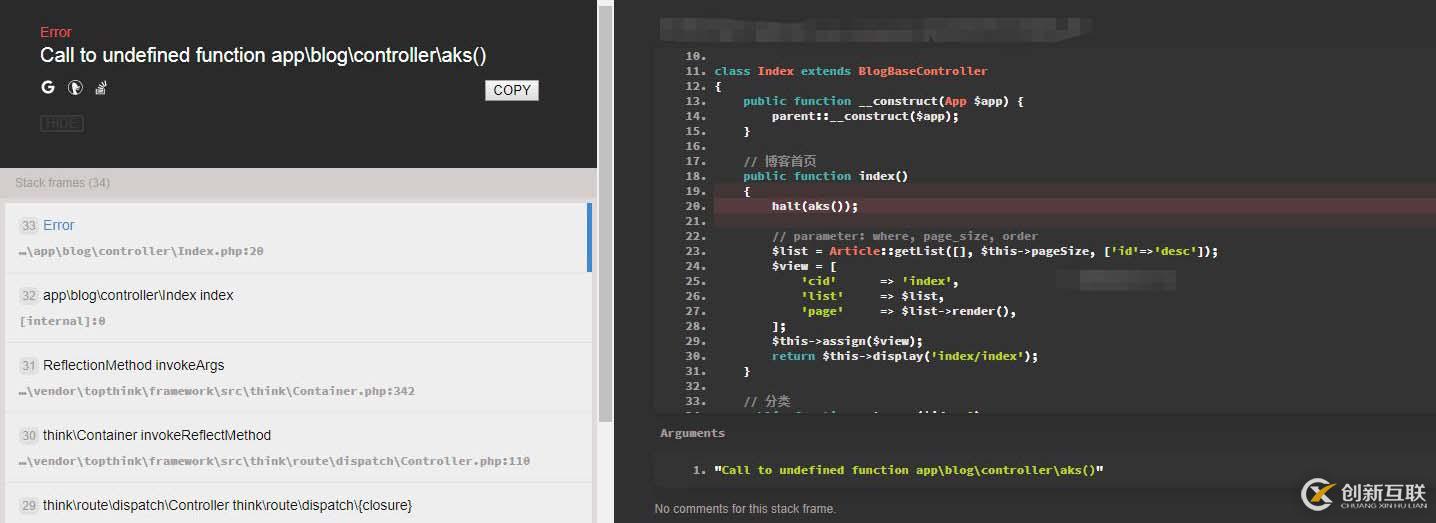Select stack frame 33 Error
1436x523 pixels.
pos(296,238)
